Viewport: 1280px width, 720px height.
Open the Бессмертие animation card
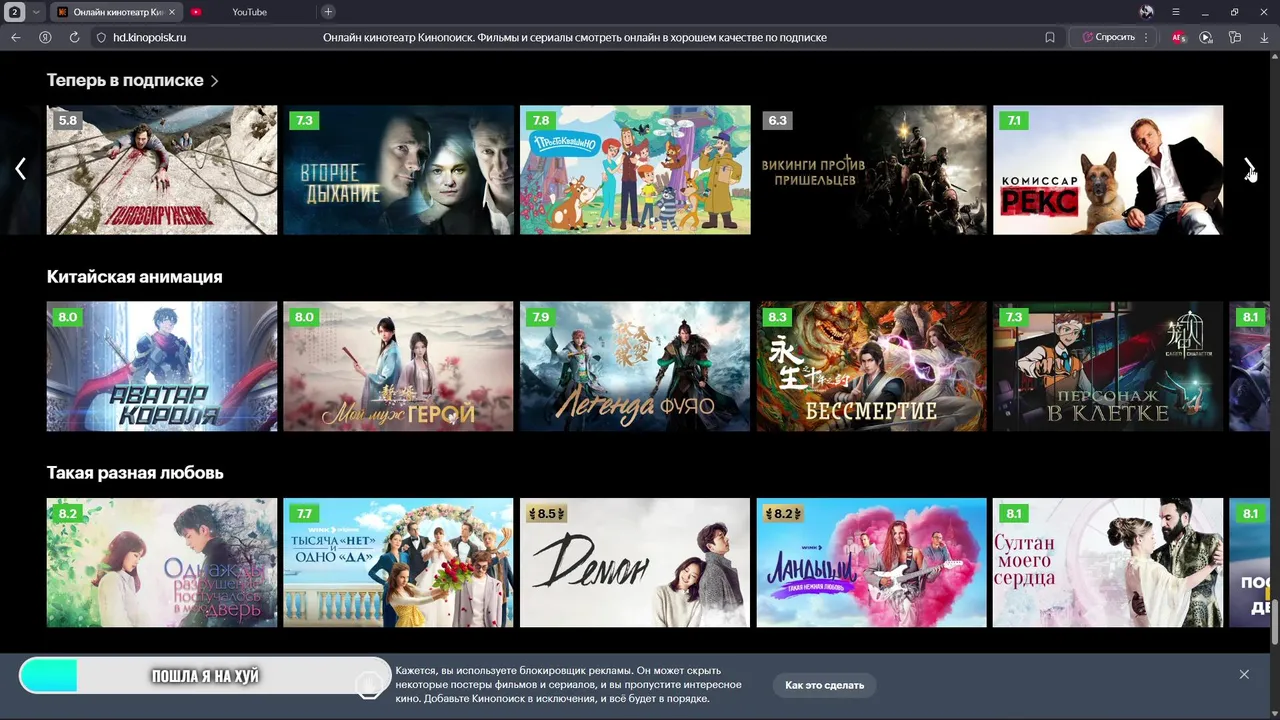[x=872, y=366]
